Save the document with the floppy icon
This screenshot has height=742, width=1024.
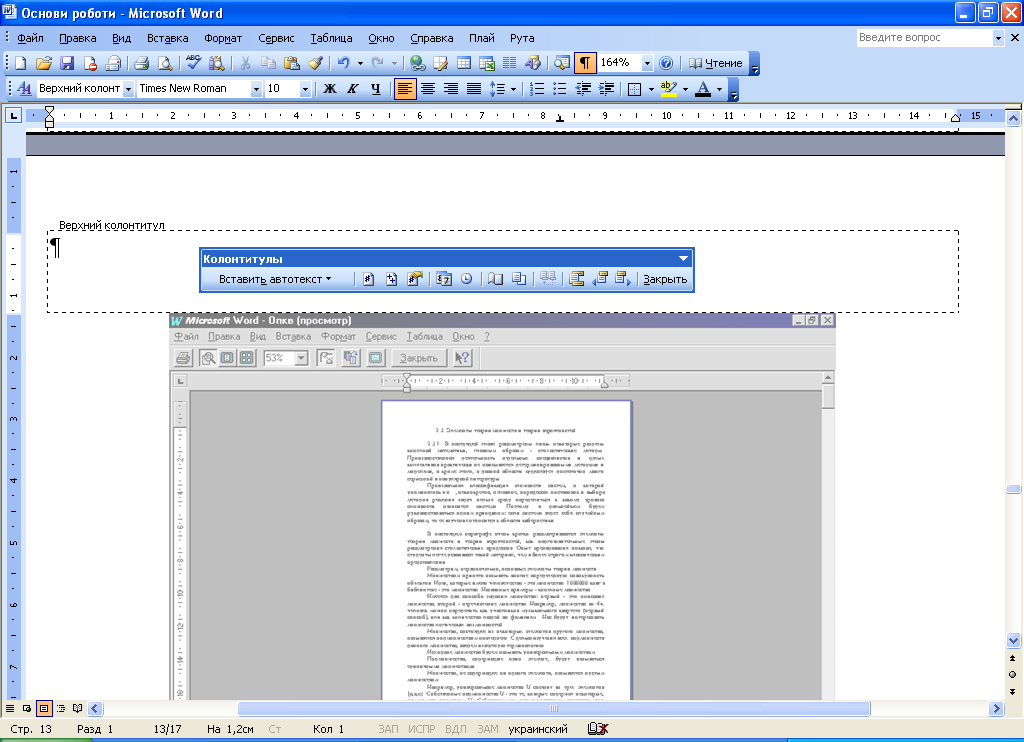pos(67,63)
